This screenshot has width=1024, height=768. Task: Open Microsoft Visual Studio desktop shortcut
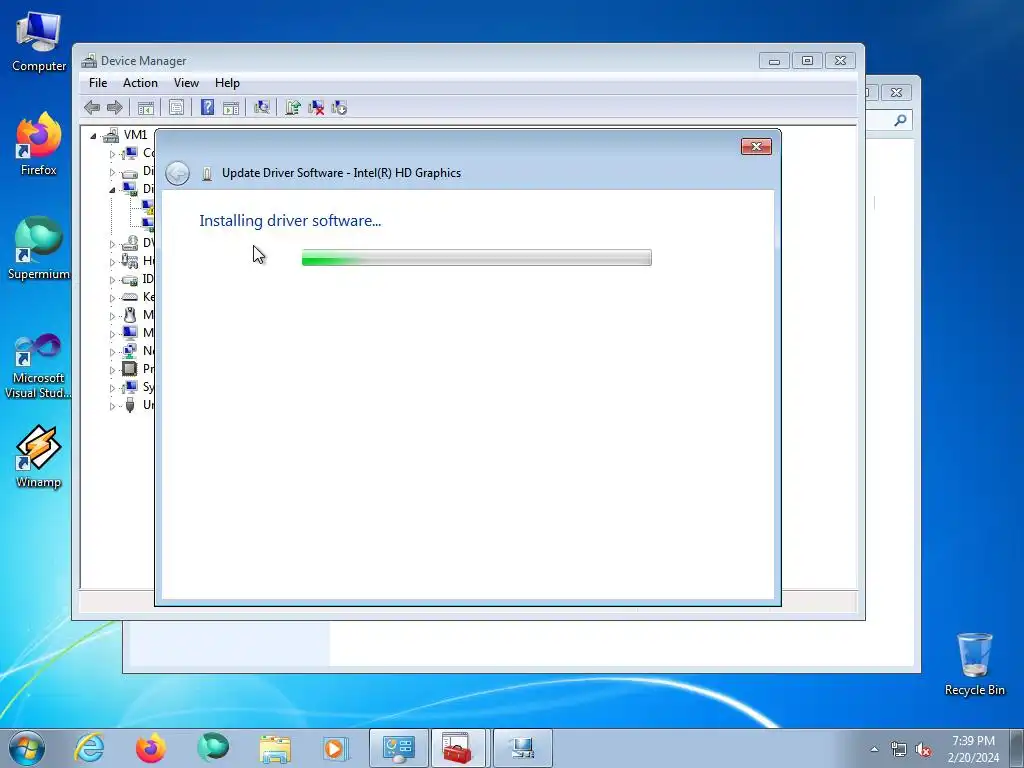[39, 366]
